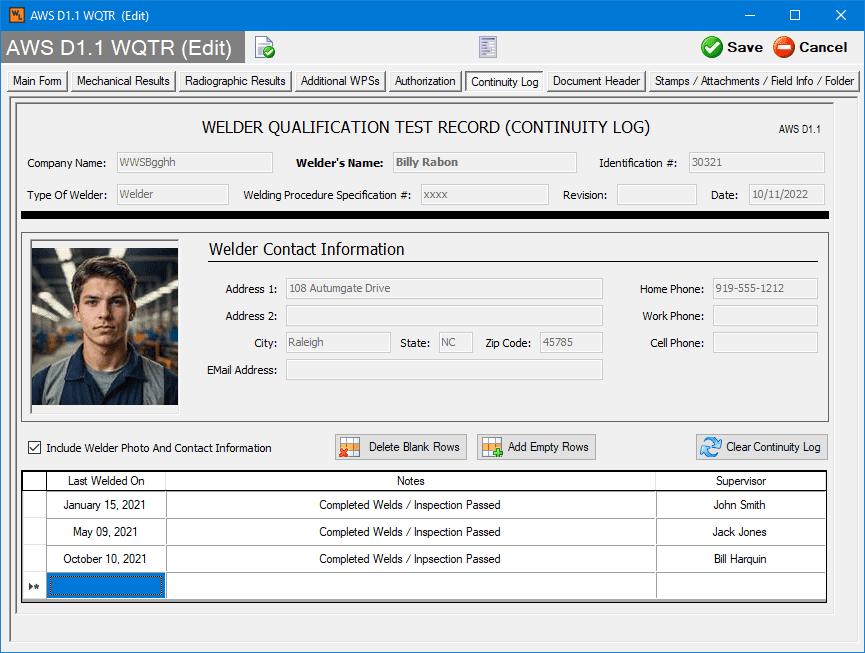Click the State field showing NC
This screenshot has height=653, width=865.
[x=456, y=342]
